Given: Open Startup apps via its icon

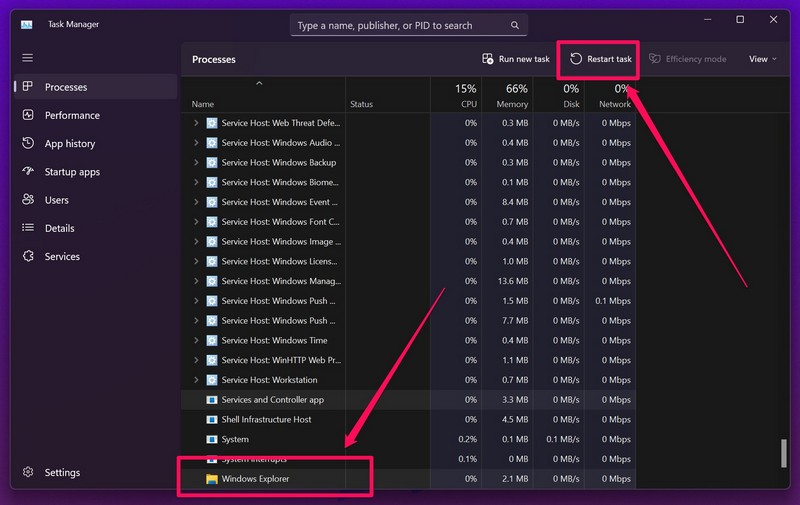Looking at the screenshot, I should pos(27,172).
